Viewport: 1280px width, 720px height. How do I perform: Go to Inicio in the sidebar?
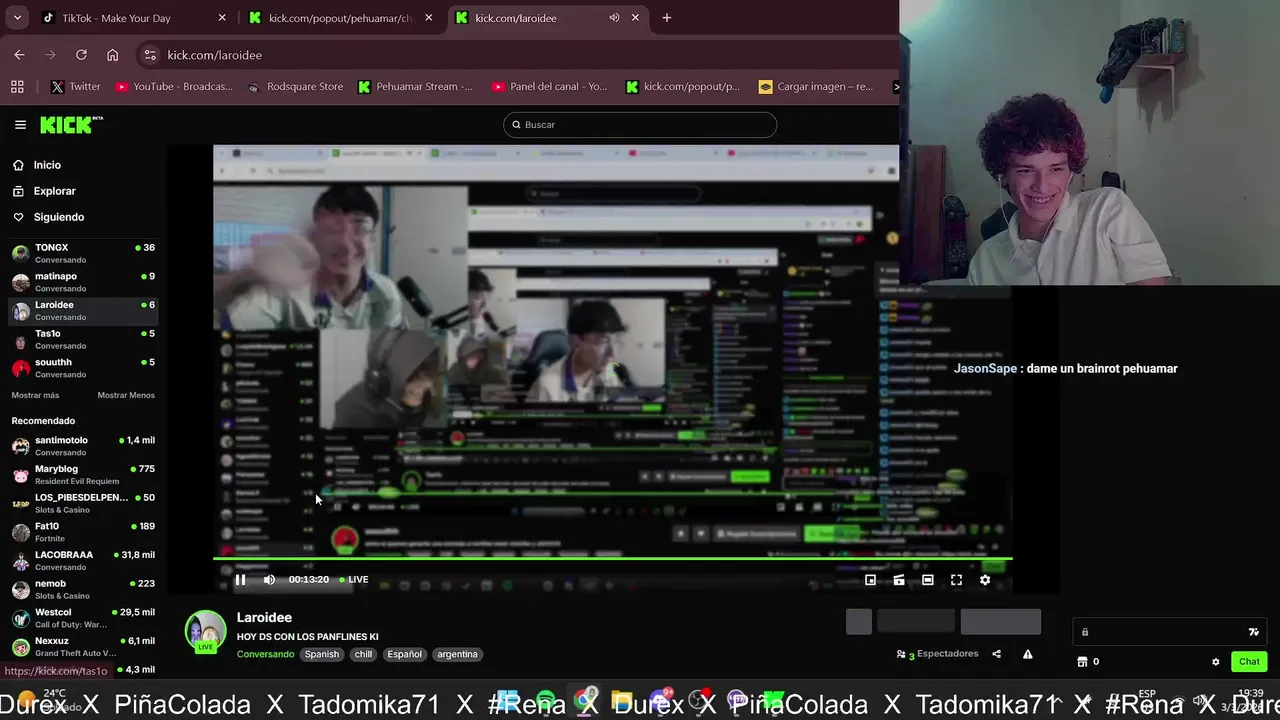47,165
